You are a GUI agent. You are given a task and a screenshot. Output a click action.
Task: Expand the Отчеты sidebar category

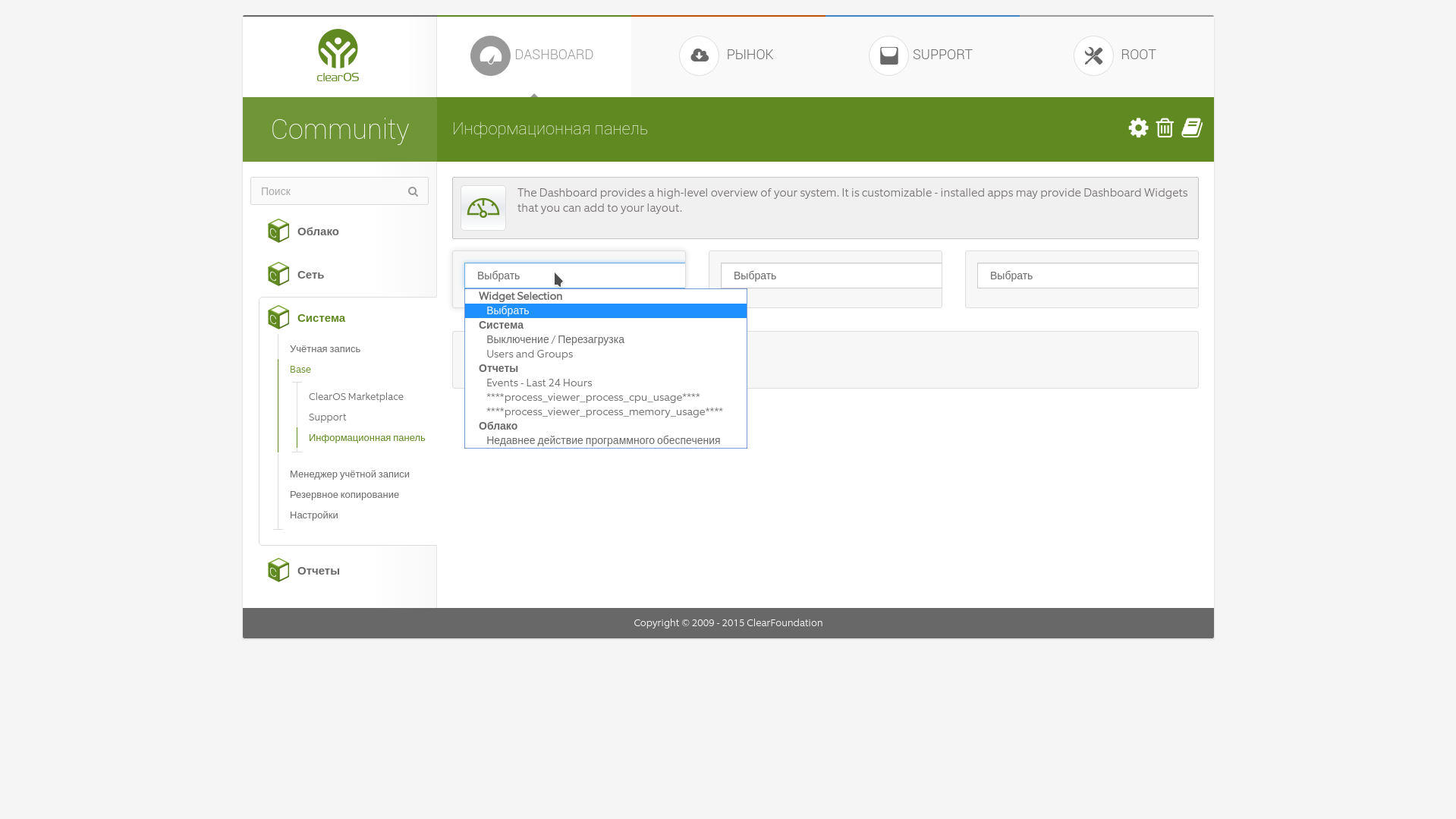318,571
